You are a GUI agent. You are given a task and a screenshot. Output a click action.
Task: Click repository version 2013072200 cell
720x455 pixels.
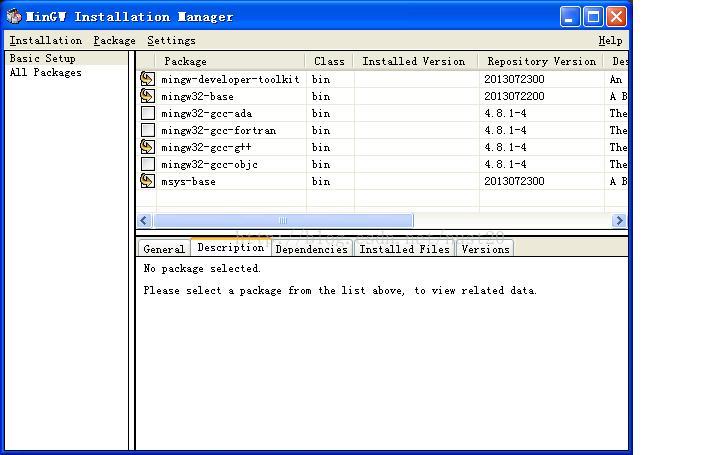click(514, 96)
